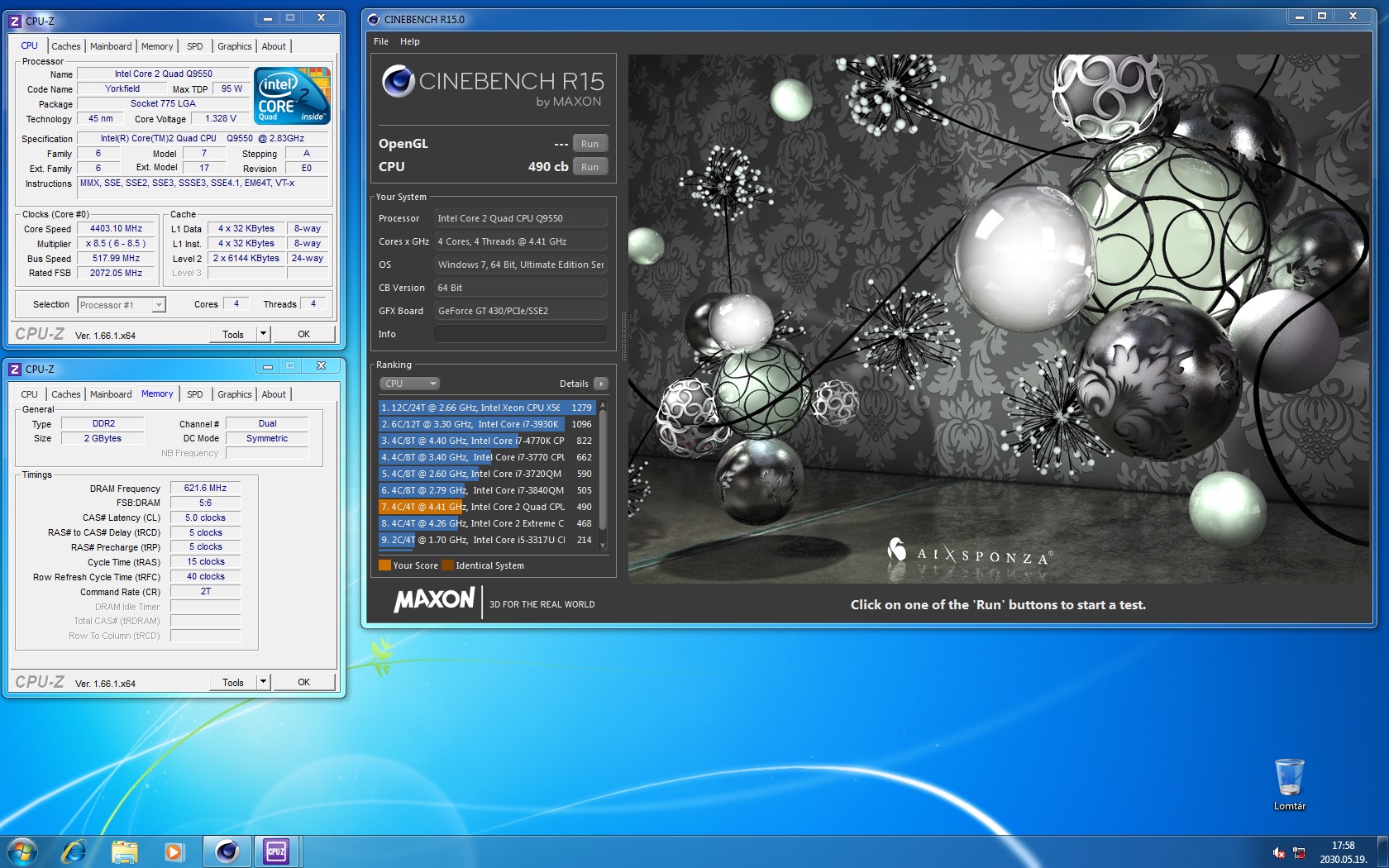This screenshot has width=1389, height=868.
Task: Select ranking row Core 2 Extreme 468
Action: coord(487,523)
